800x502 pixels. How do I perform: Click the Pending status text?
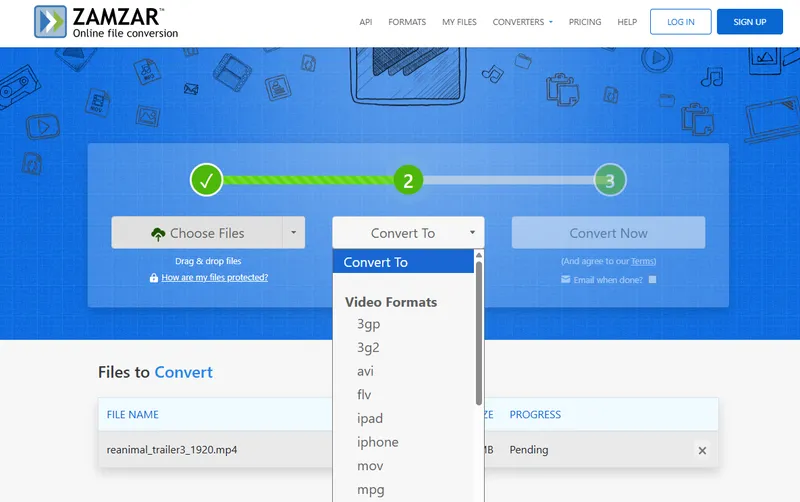[529, 449]
